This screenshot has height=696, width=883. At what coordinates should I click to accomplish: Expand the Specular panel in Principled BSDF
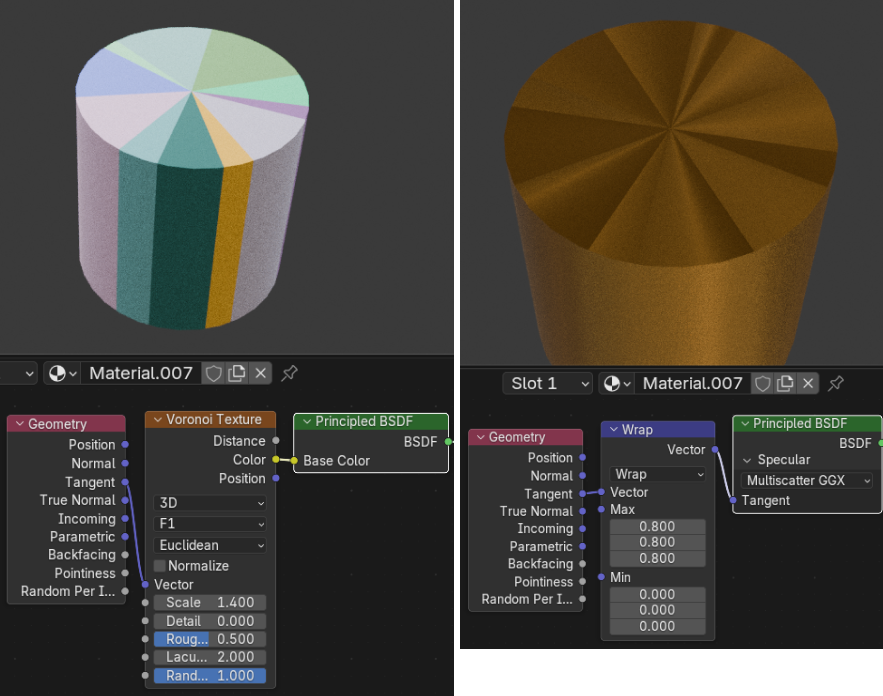(x=746, y=460)
